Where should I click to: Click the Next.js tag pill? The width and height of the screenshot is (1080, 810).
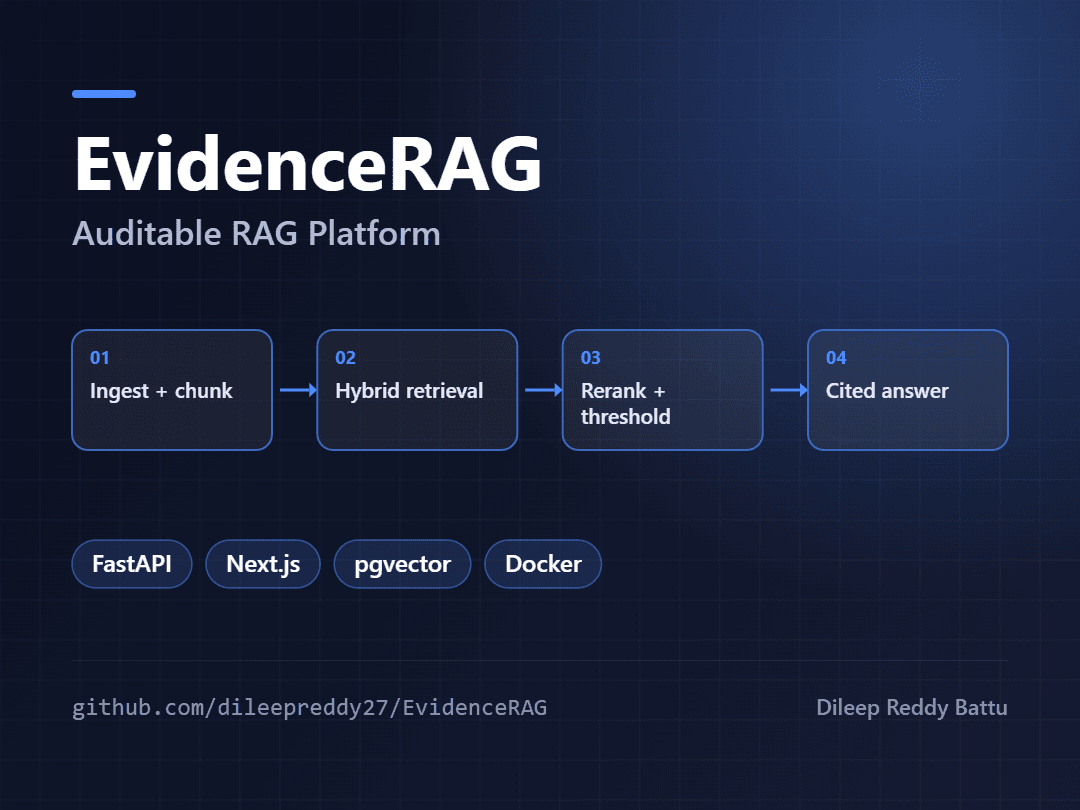point(263,564)
